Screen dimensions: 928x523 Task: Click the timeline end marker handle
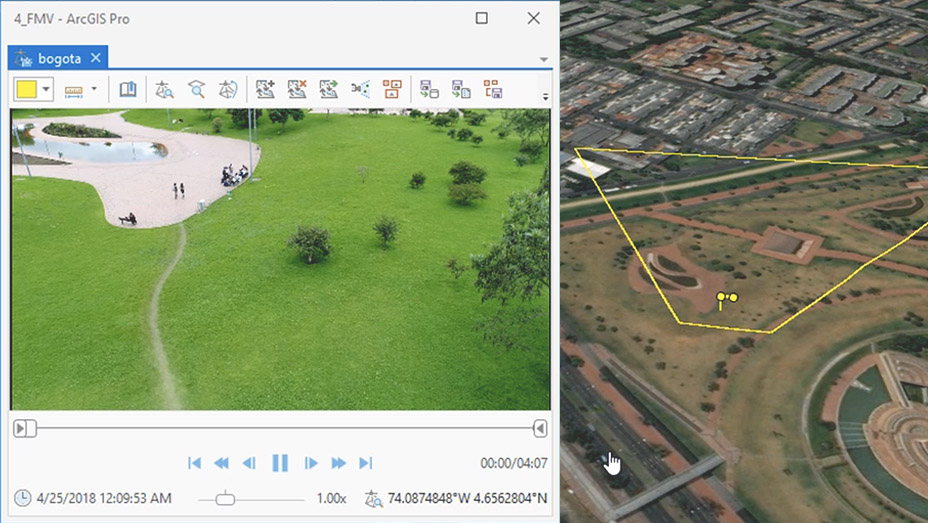point(540,428)
